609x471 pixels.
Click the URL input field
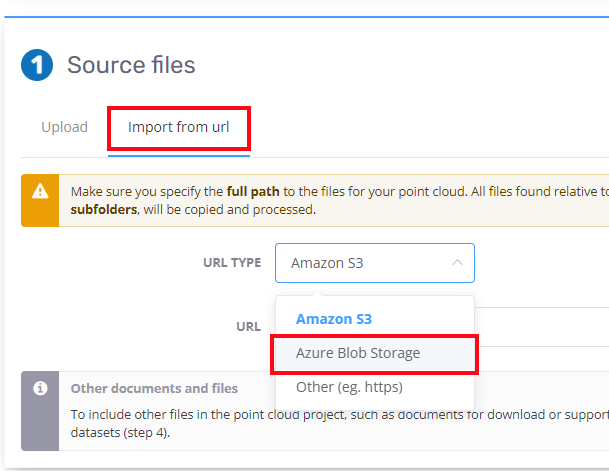coord(541,327)
